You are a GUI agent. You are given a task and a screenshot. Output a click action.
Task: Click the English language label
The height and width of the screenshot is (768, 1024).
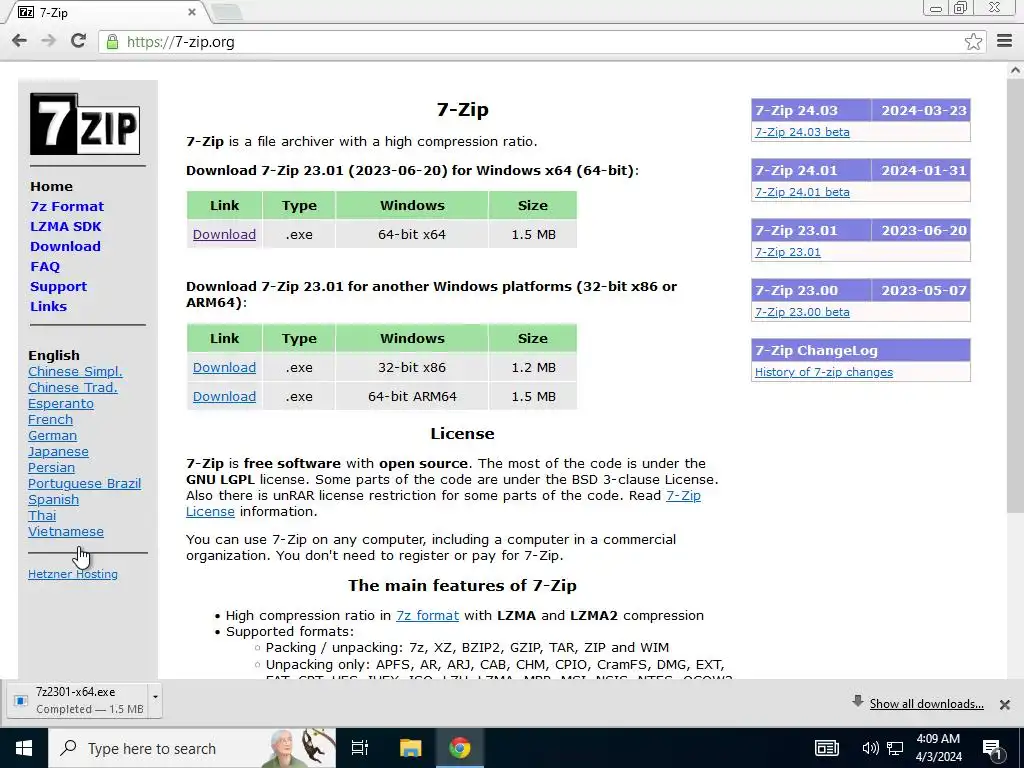54,355
